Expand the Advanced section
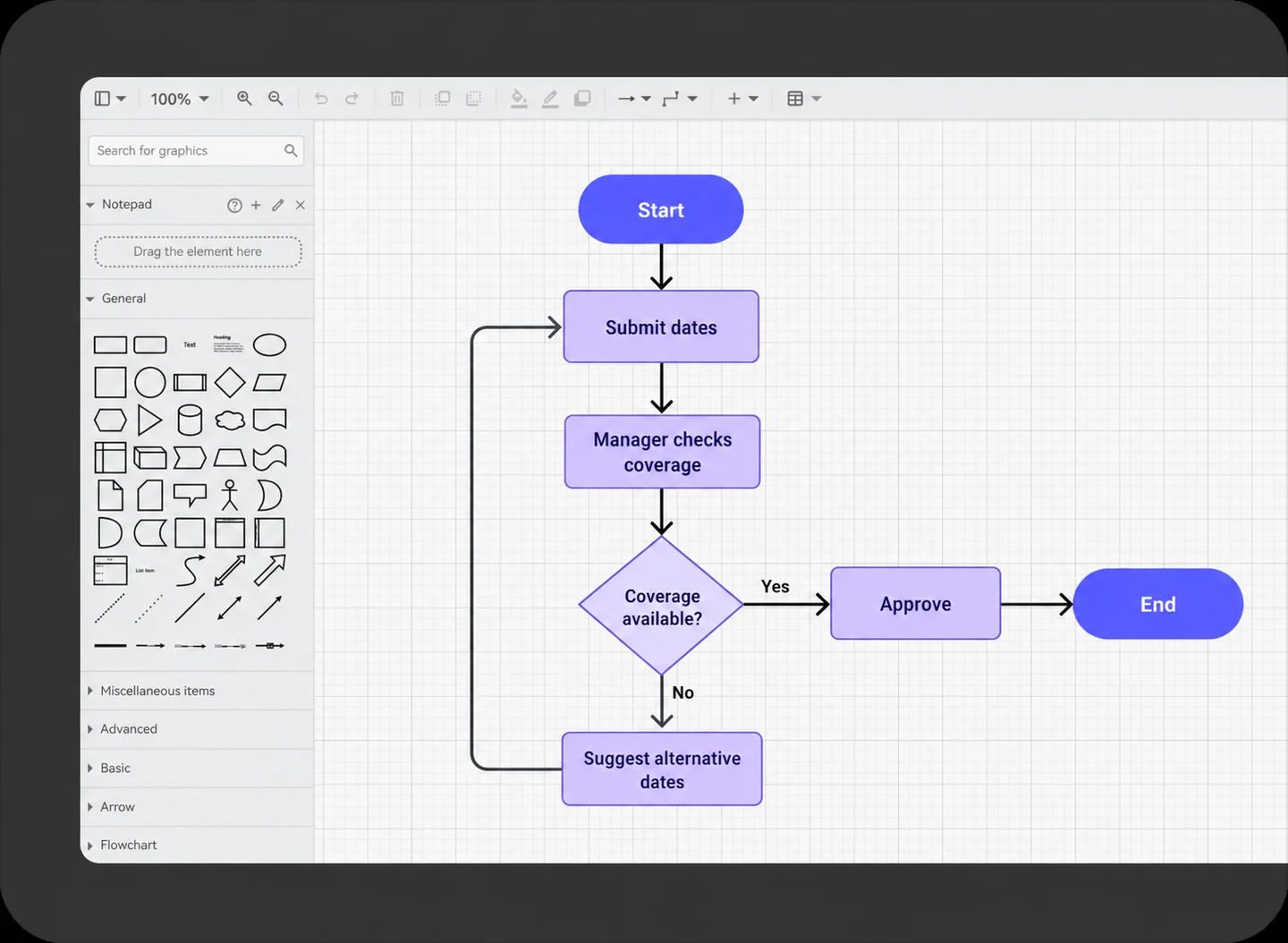The image size is (1288, 943). (122, 729)
